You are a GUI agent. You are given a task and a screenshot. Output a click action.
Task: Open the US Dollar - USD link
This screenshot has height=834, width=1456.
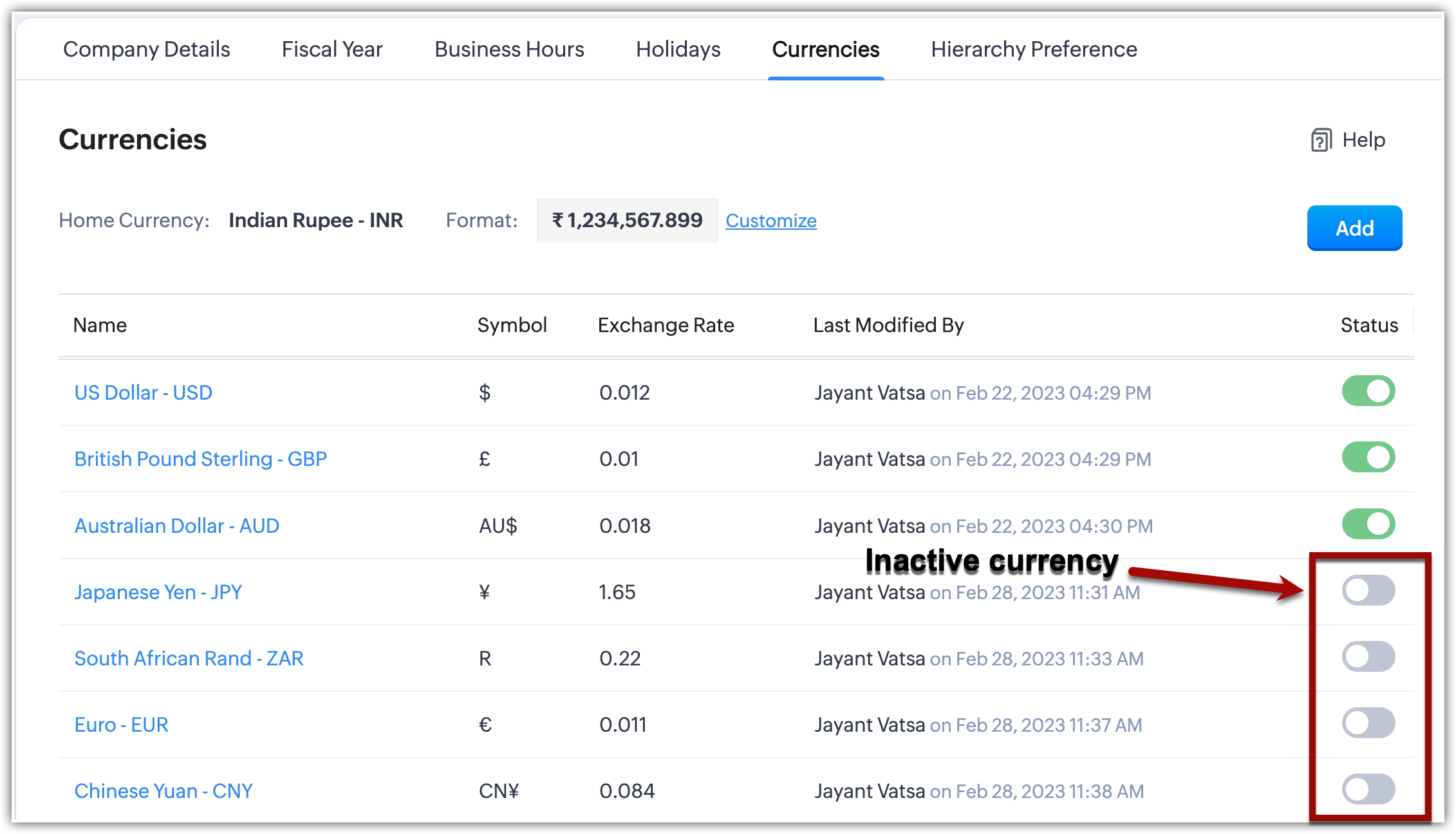(143, 393)
